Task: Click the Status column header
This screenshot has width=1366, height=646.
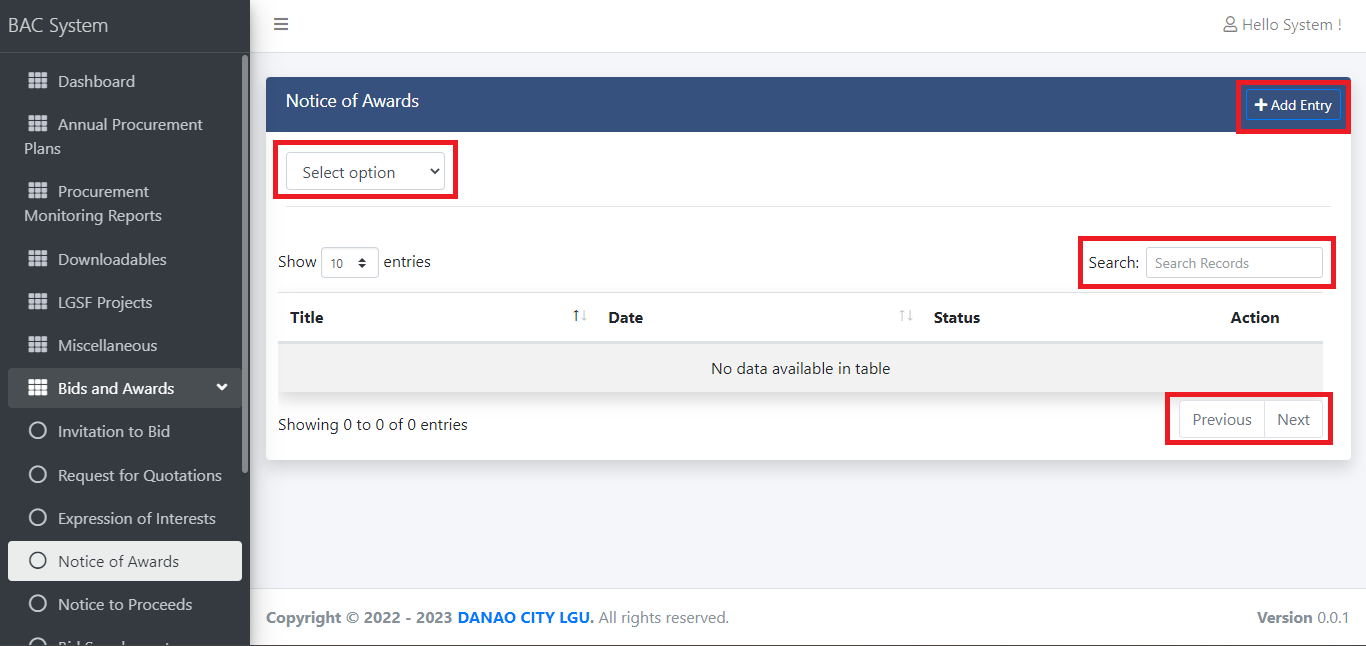Action: point(957,317)
